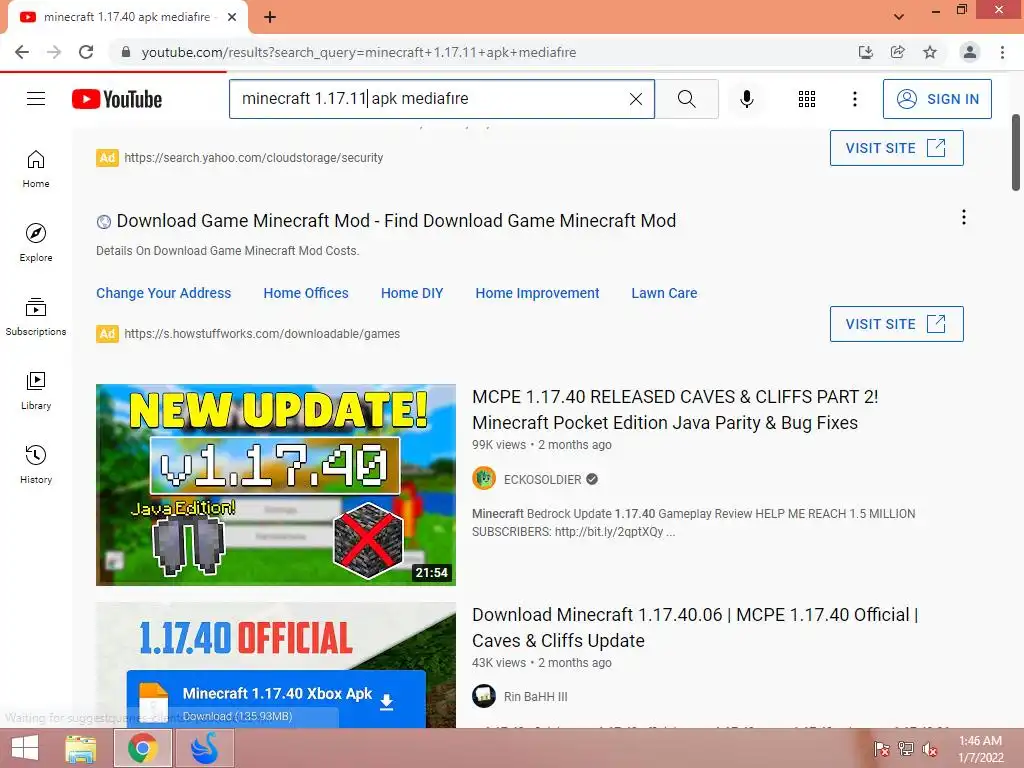
Task: Open the blue swan app on taskbar
Action: [x=204, y=748]
